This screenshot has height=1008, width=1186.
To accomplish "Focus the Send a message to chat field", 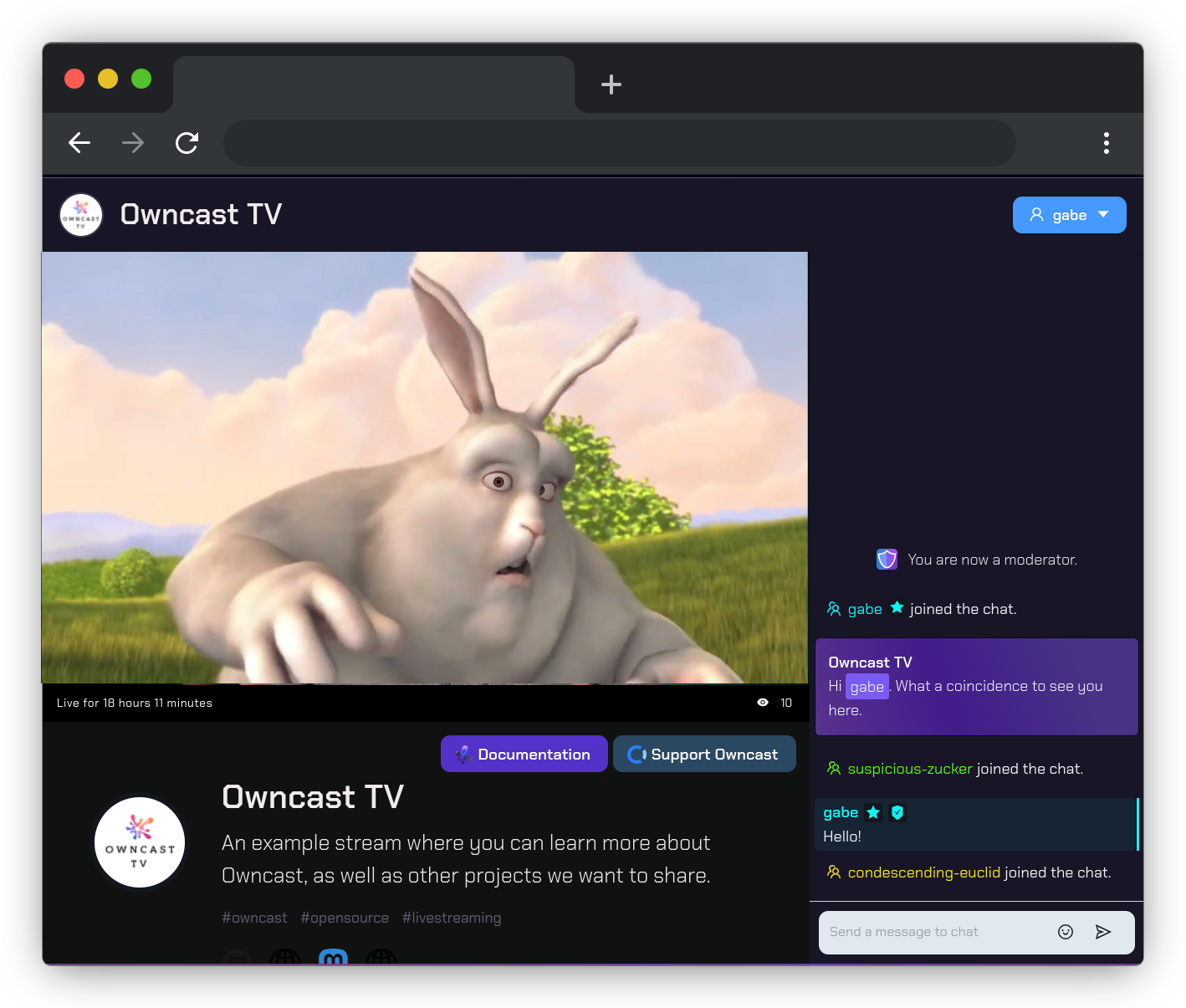I will click(933, 932).
